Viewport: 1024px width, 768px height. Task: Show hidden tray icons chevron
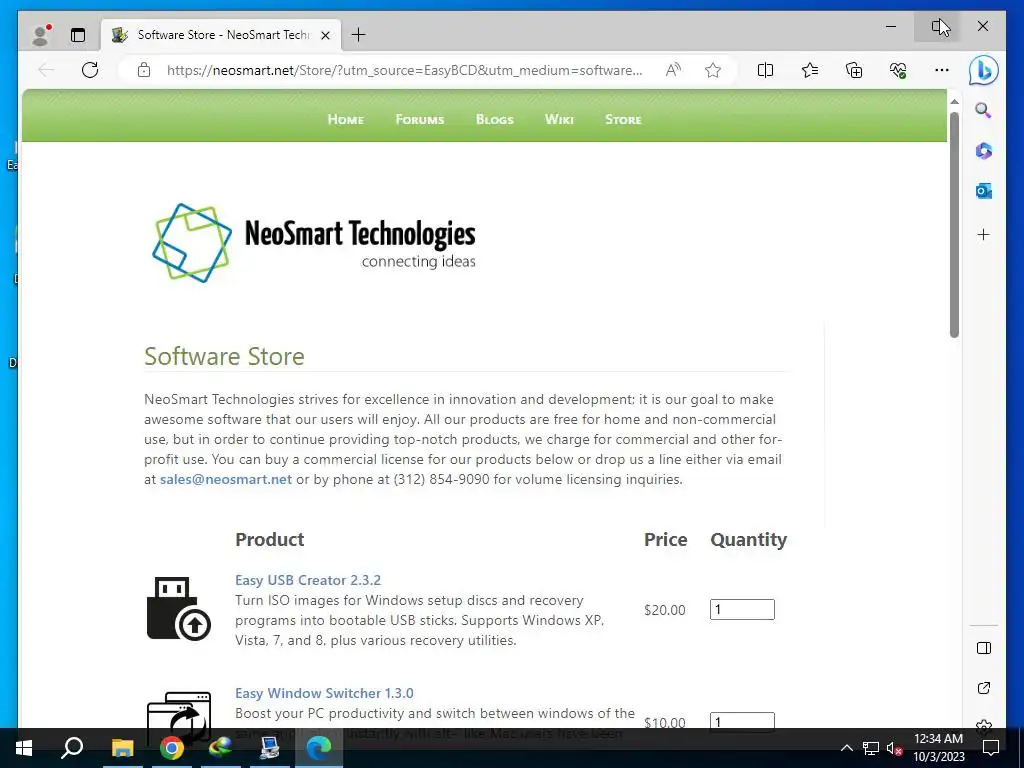846,748
